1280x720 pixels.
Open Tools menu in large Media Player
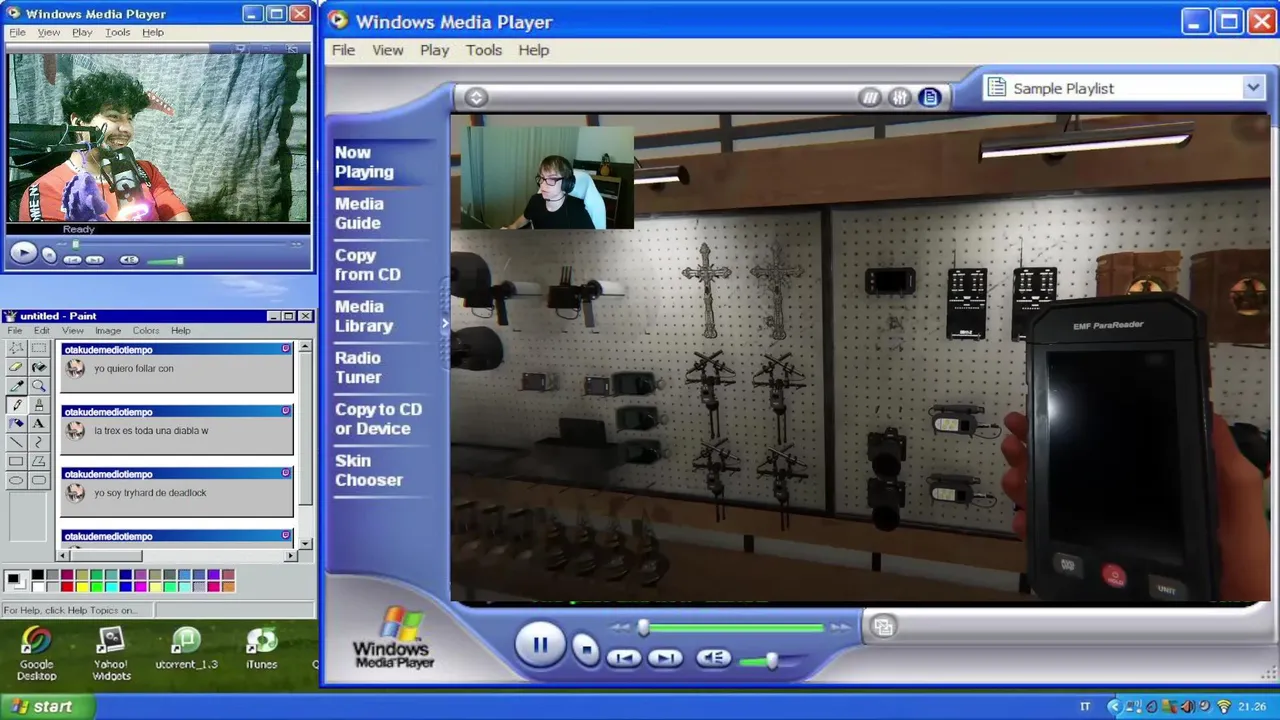pyautogui.click(x=484, y=50)
